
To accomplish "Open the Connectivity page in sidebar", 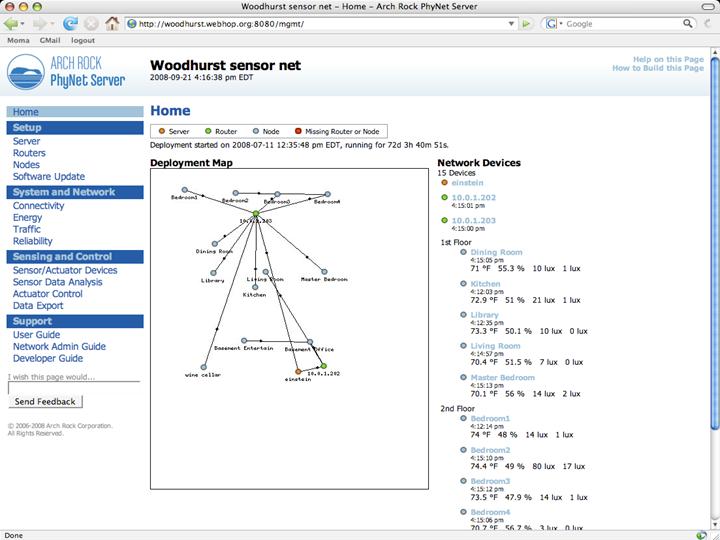I will pyautogui.click(x=38, y=205).
